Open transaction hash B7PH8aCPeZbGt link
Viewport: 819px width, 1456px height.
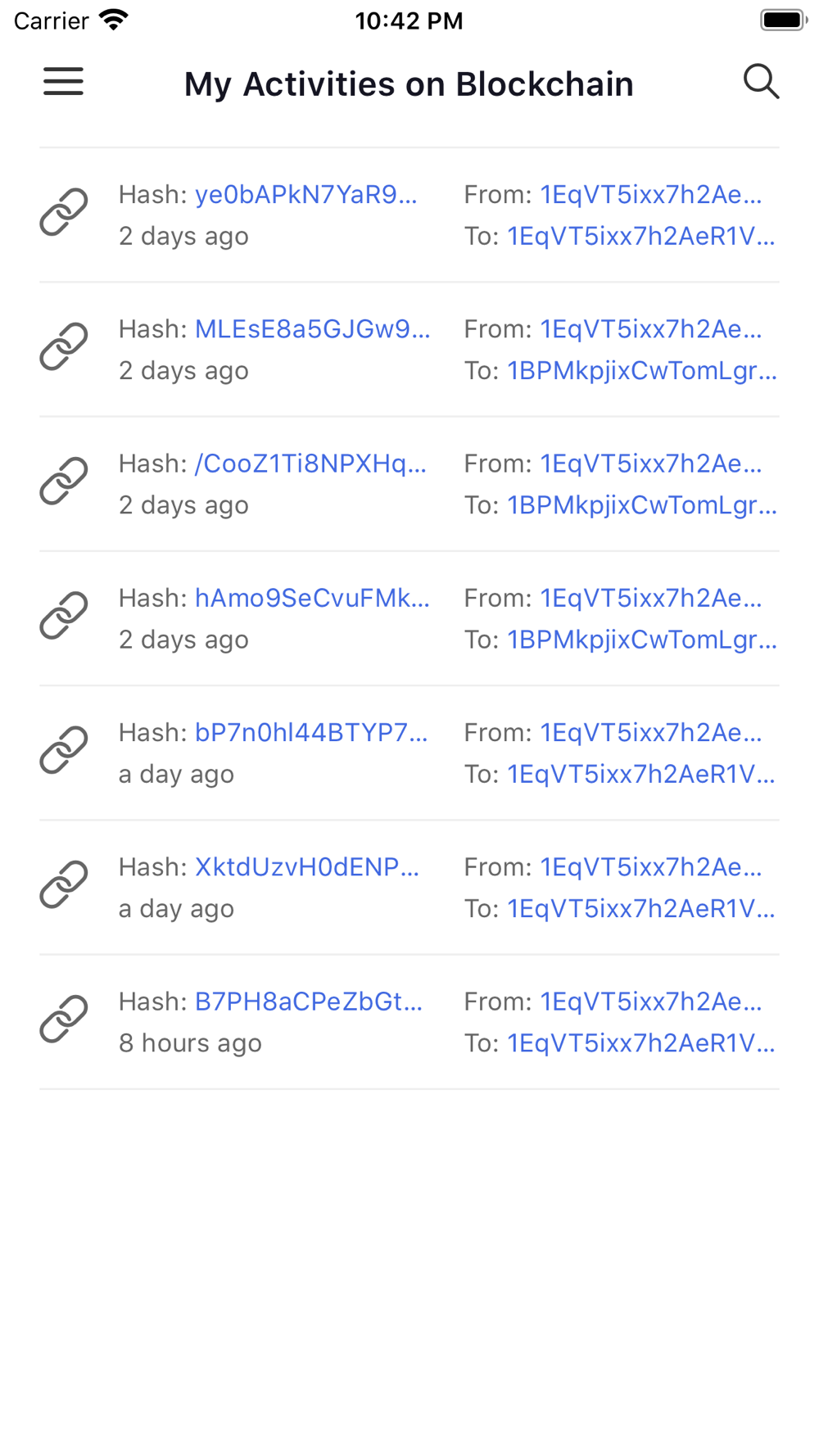309,1002
